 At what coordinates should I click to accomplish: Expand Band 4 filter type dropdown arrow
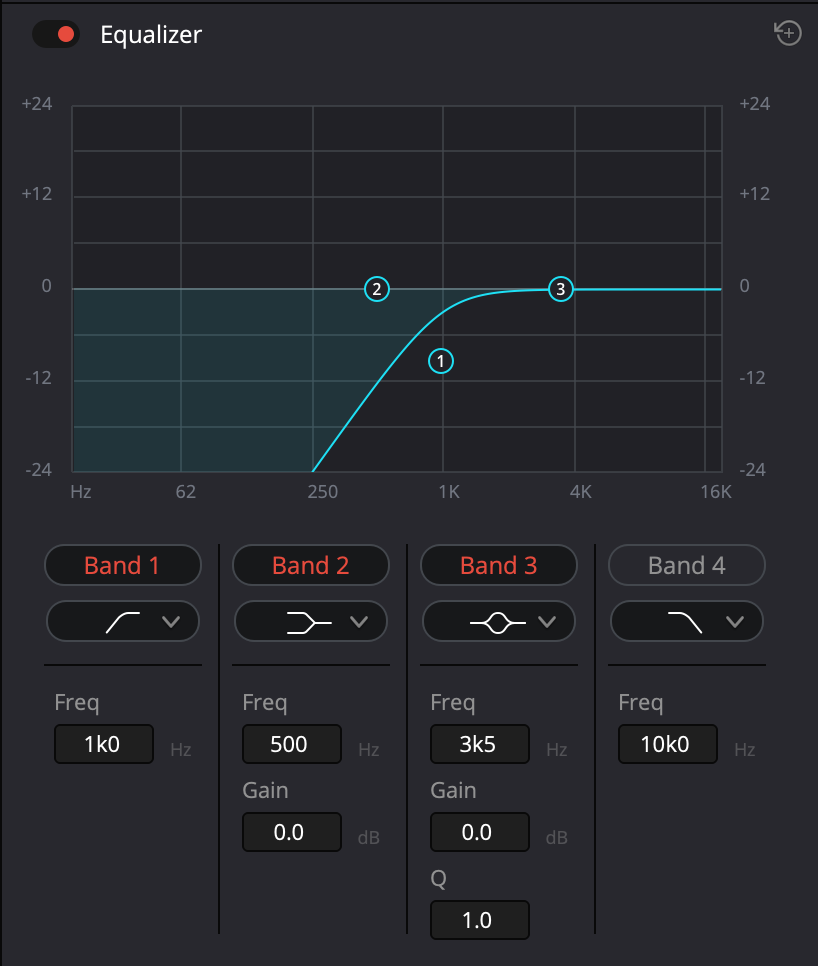point(735,622)
